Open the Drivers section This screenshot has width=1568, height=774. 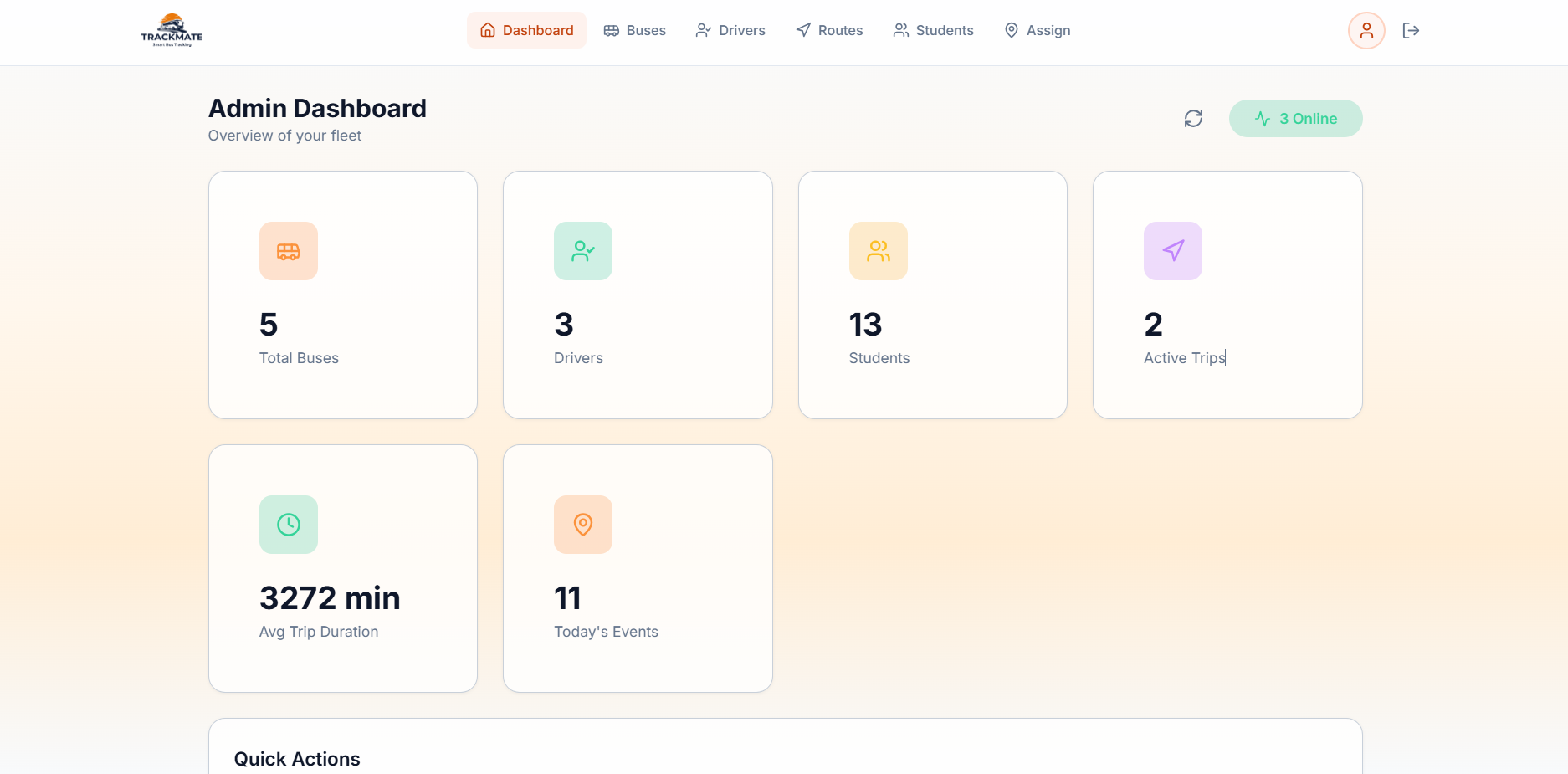pyautogui.click(x=730, y=30)
